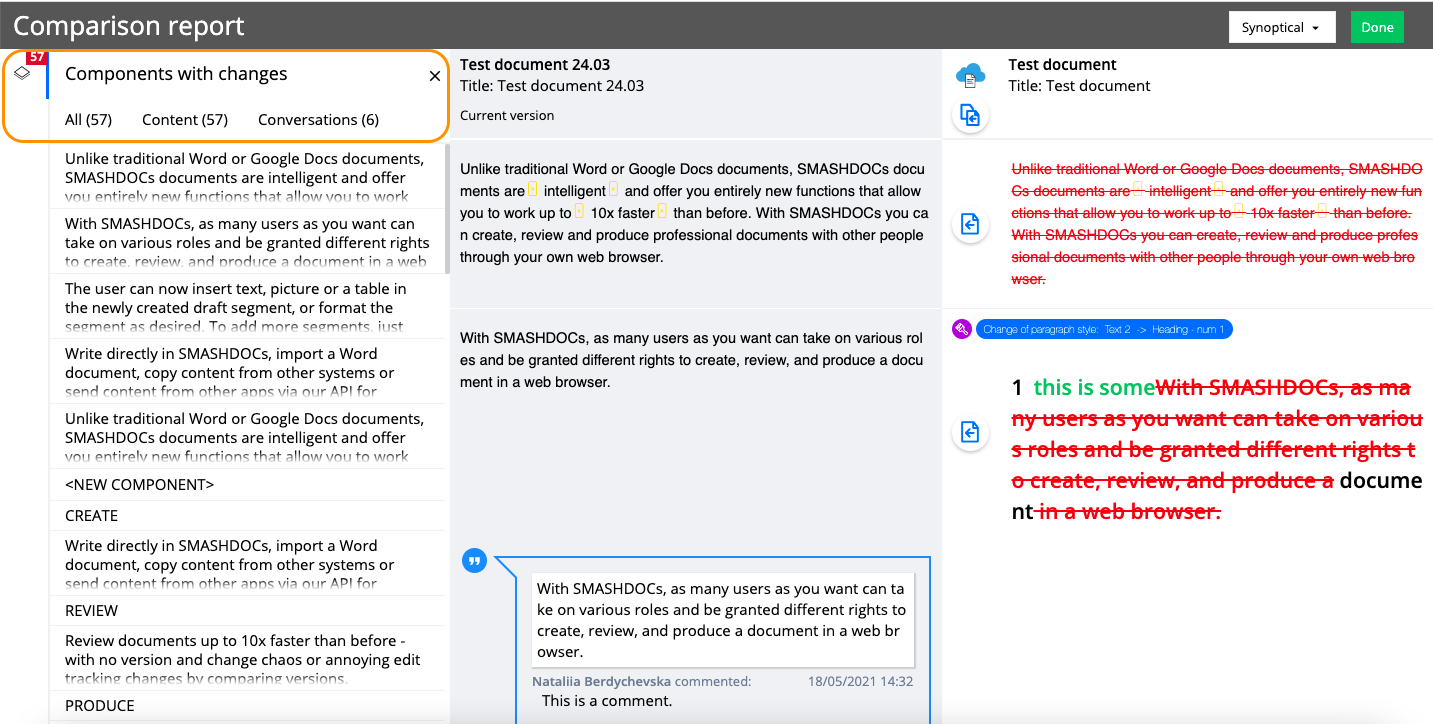Click the copy document icon under cloud icon
This screenshot has width=1433, height=724.
point(970,116)
